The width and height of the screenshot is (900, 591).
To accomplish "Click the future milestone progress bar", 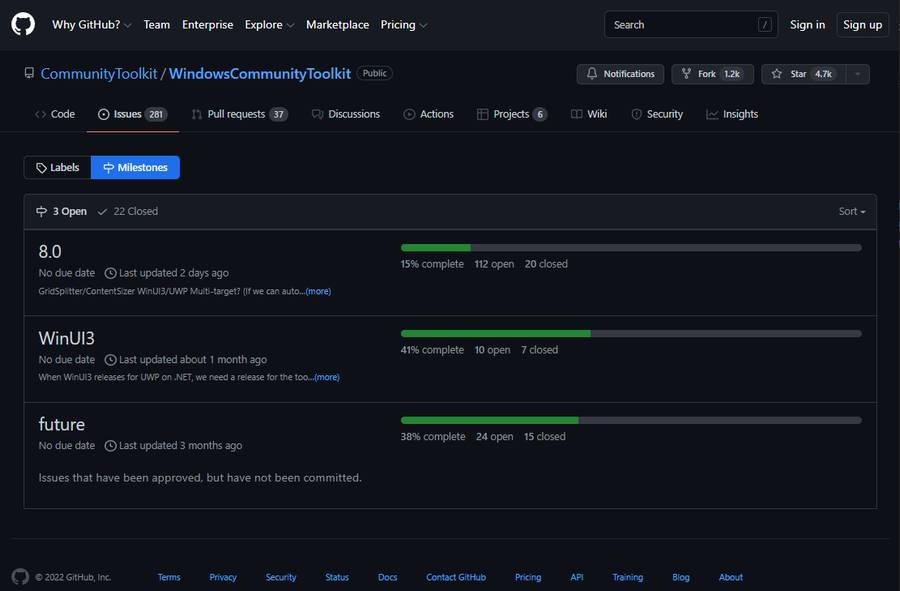I will click(x=631, y=421).
